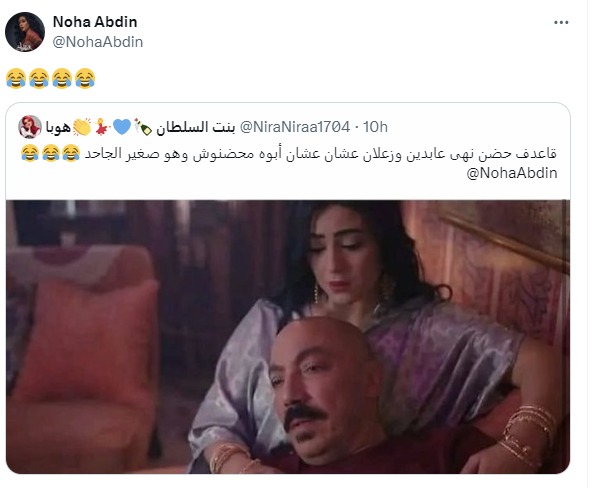
Task: Click the last laughing emoji in the main tweet
Action: [85, 78]
